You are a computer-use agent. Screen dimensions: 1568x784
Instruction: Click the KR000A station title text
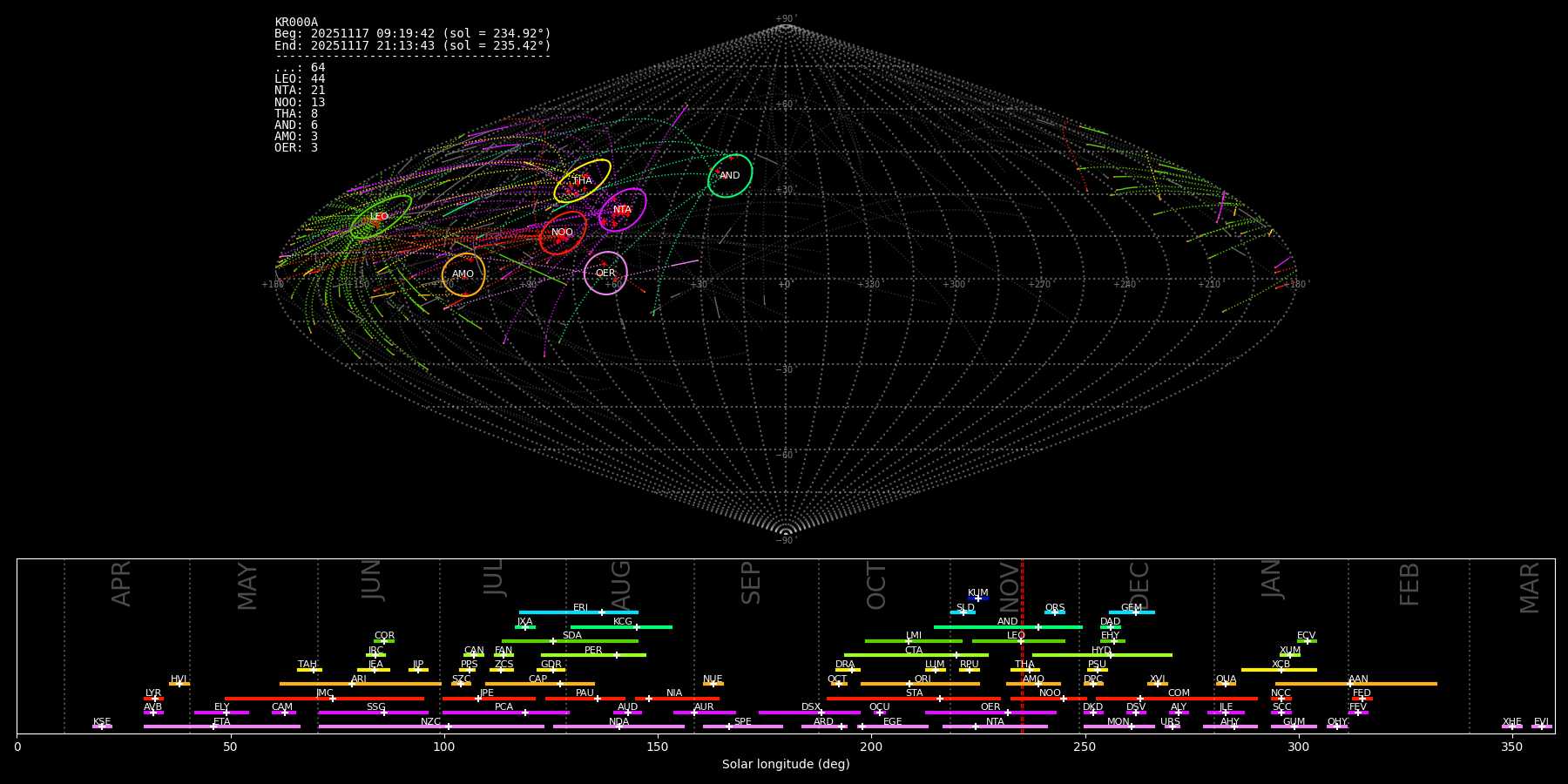coord(296,23)
